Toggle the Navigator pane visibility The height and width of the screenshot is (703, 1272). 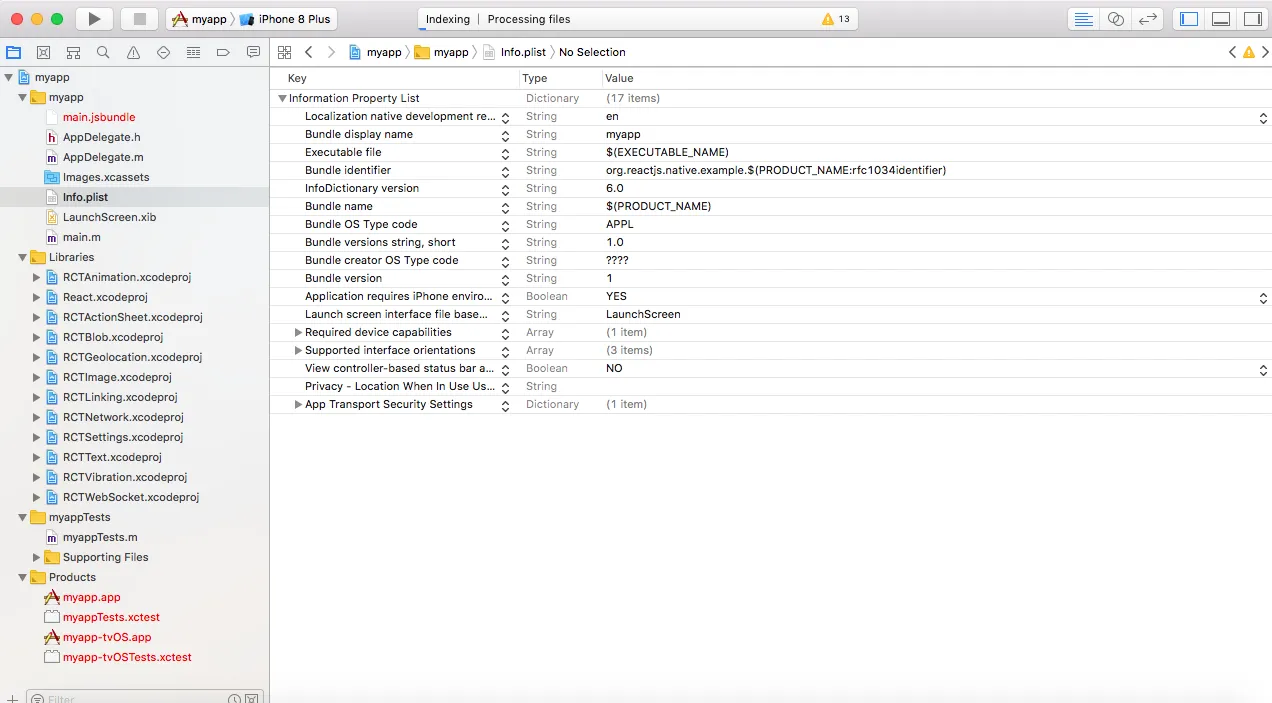click(x=1189, y=19)
